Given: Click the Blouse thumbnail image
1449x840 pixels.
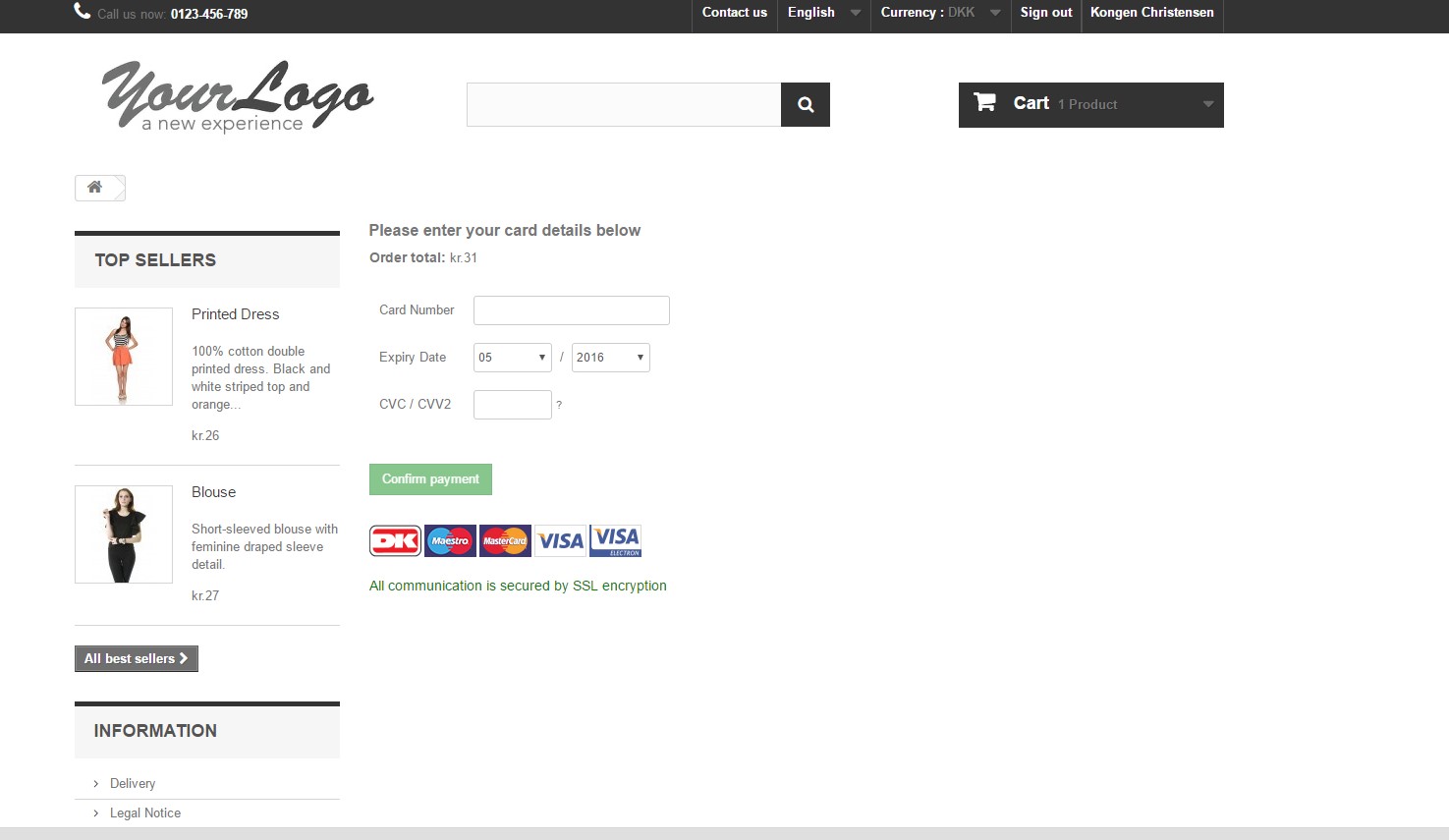Looking at the screenshot, I should 124,534.
